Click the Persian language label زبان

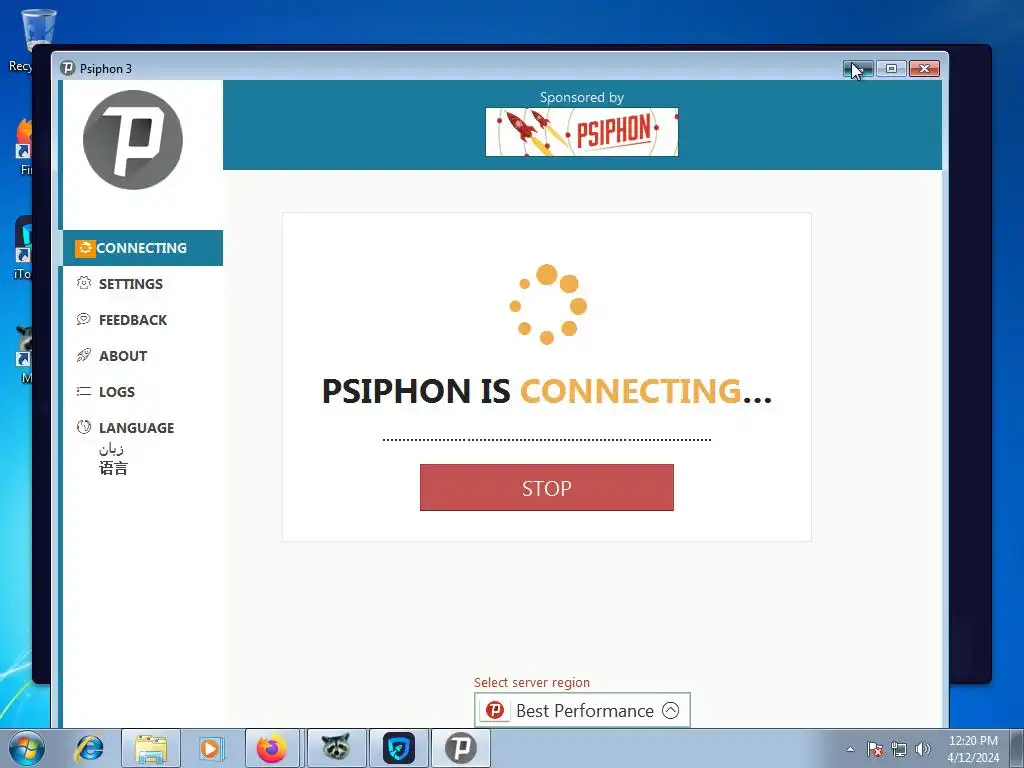coord(111,449)
